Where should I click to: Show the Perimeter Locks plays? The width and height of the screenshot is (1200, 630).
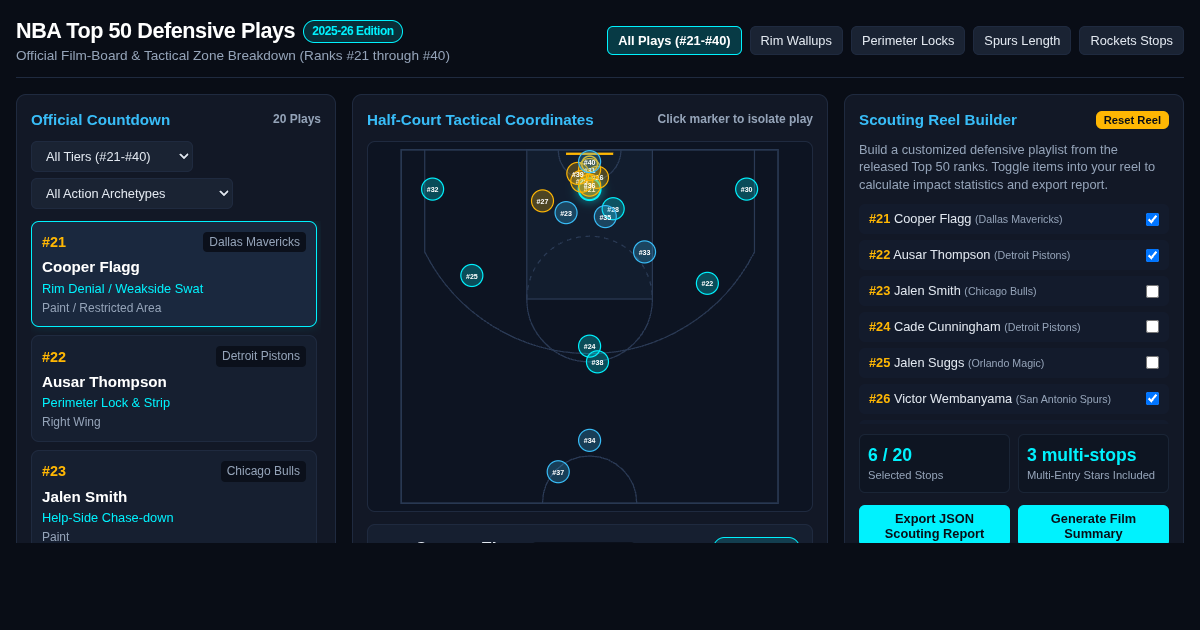(x=908, y=40)
